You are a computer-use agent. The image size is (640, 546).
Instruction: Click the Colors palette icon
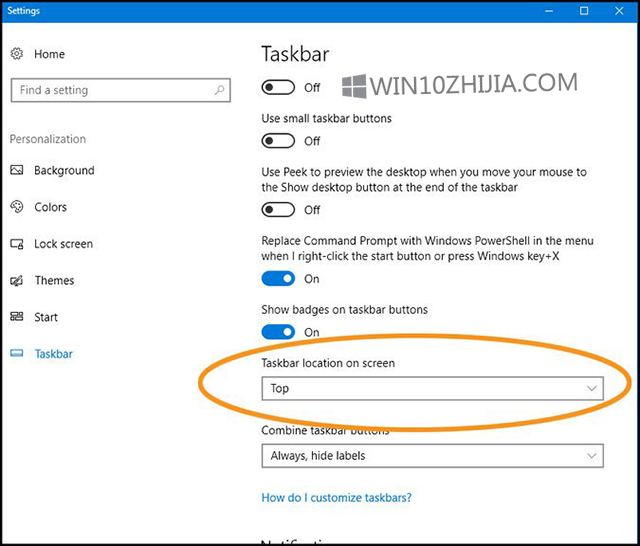pos(17,207)
